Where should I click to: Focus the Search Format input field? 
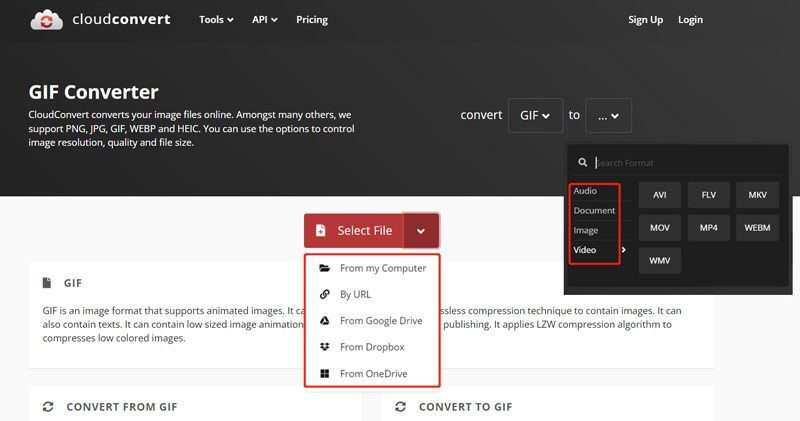(688, 163)
